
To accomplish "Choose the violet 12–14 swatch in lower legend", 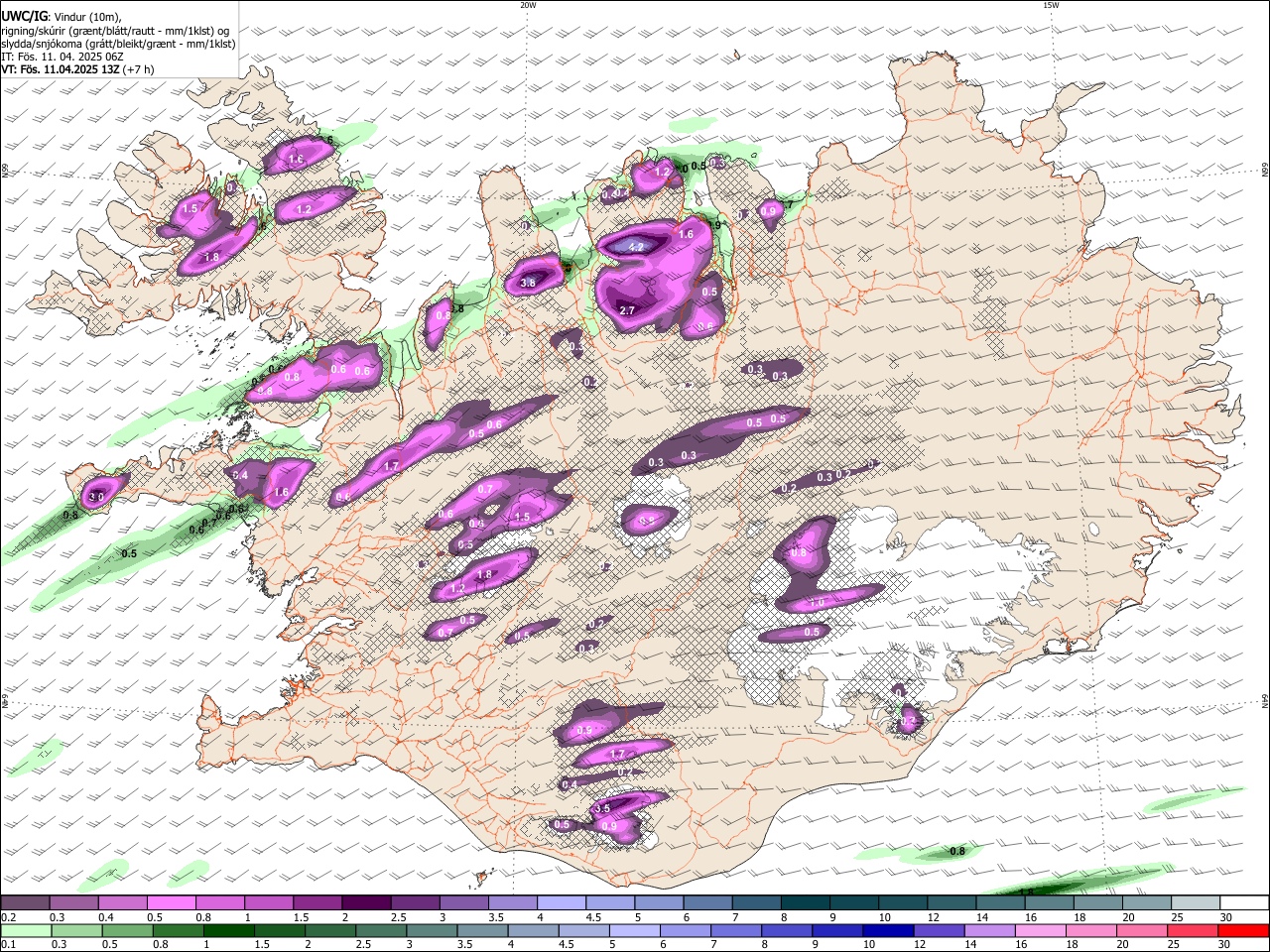I will tap(938, 930).
